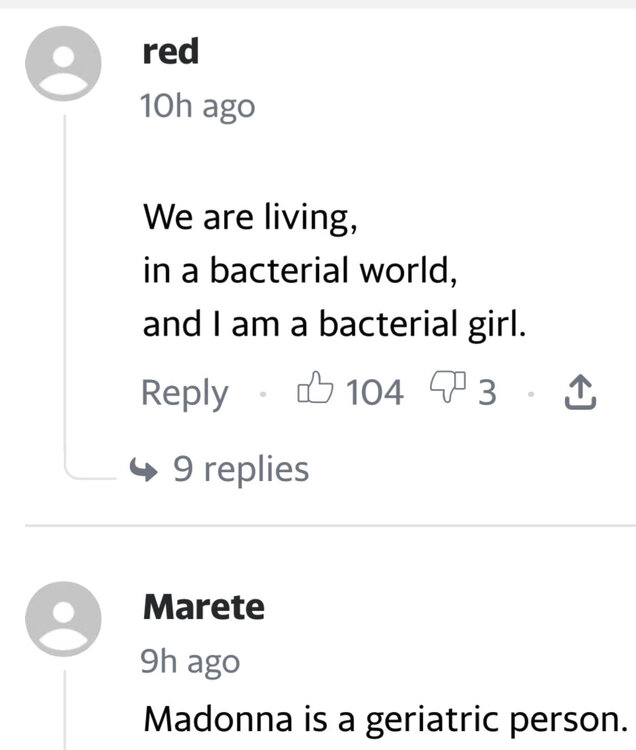Collapse Marete's thread via the vertical line
Screen dimensions: 636x750
click(x=65, y=710)
